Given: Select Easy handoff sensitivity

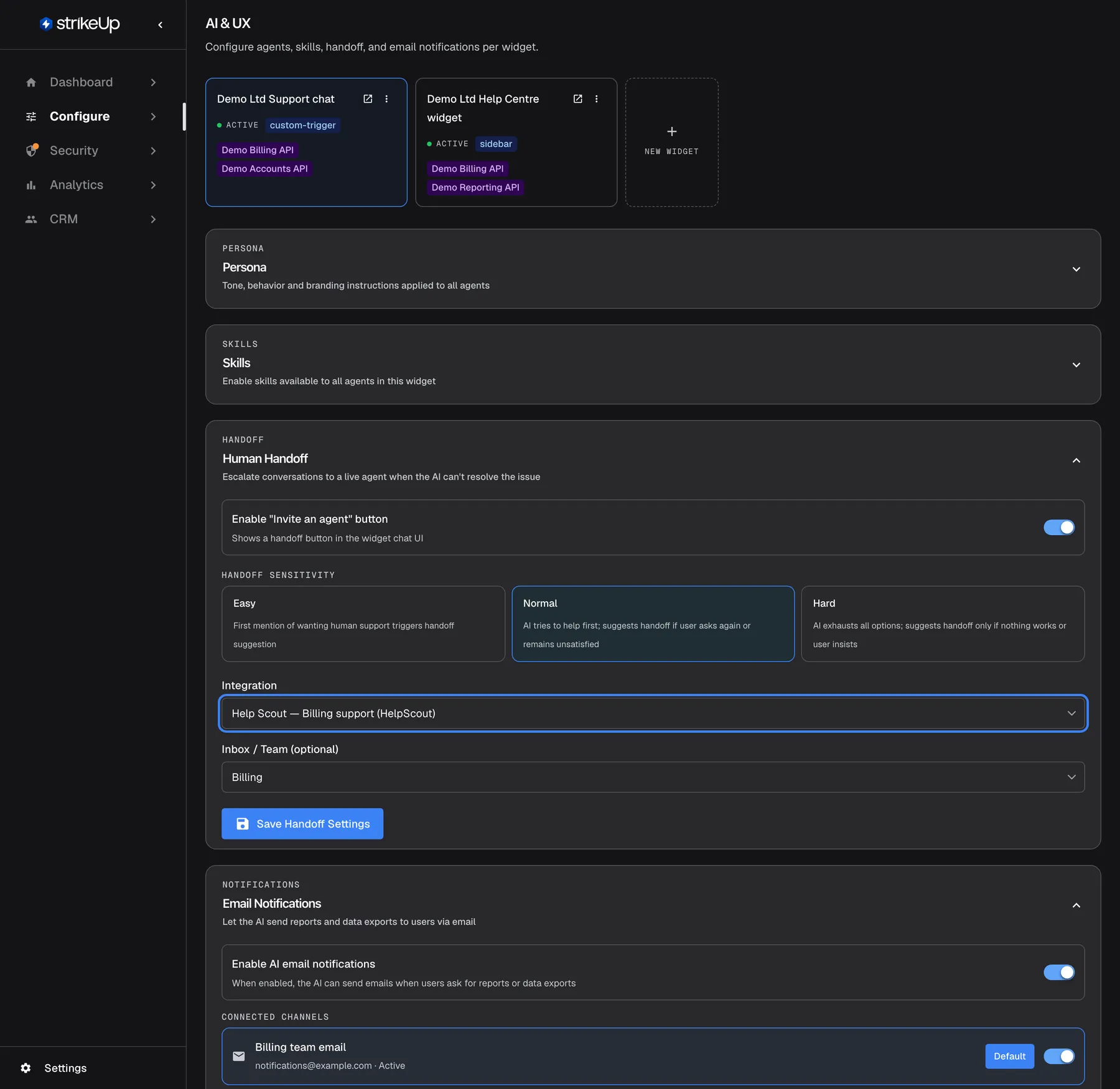Looking at the screenshot, I should 363,624.
